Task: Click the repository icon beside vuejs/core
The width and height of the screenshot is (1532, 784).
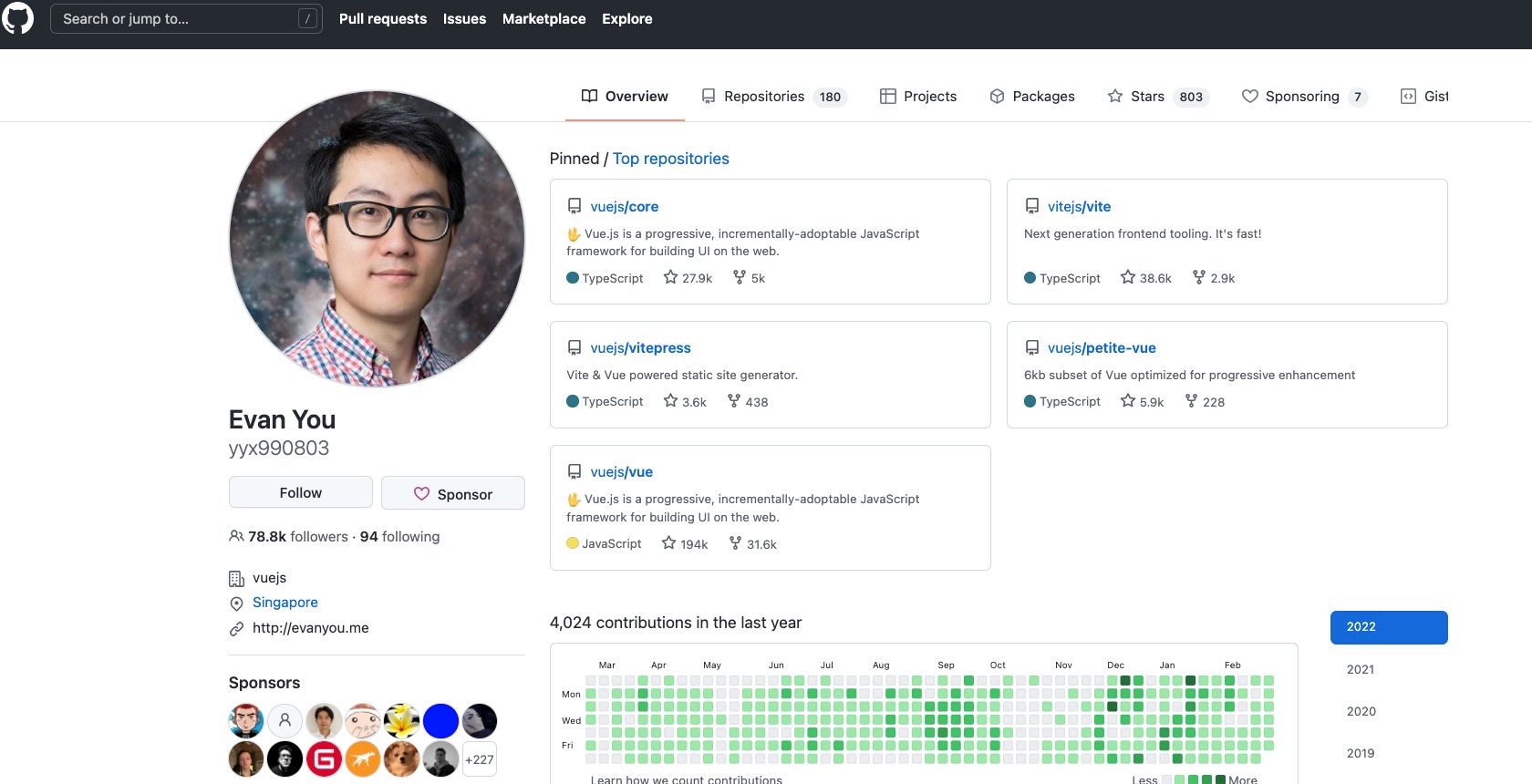Action: (574, 206)
